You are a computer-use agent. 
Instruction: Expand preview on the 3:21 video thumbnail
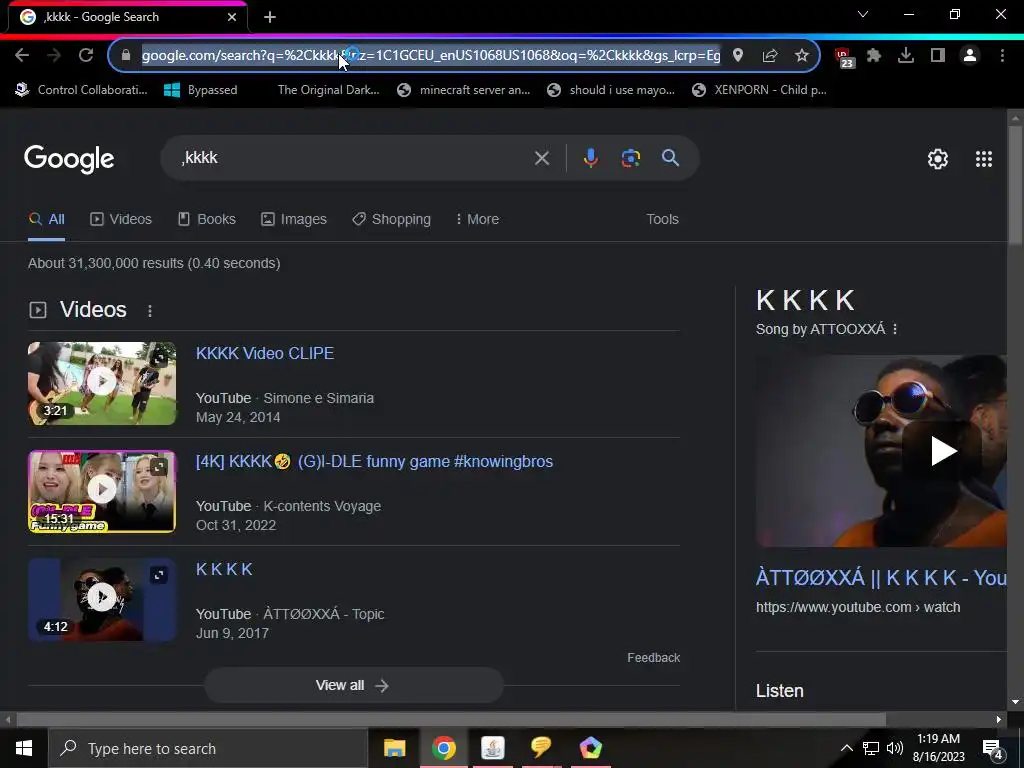point(159,359)
